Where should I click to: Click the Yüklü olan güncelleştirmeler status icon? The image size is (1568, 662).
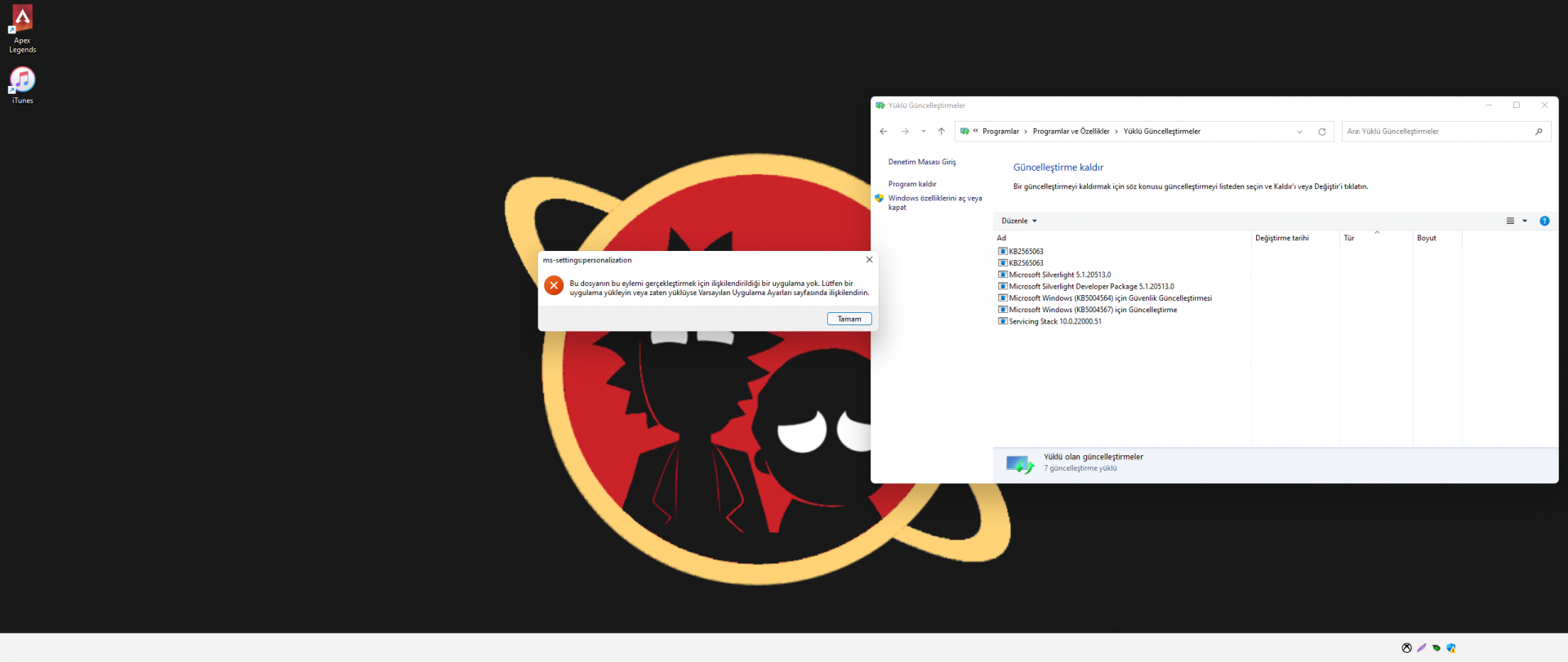(1020, 464)
